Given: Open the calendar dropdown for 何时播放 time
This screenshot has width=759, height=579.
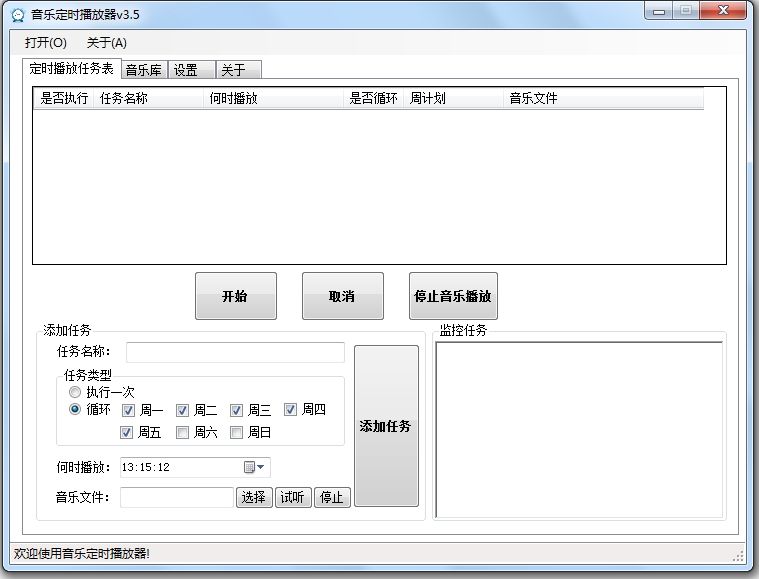Looking at the screenshot, I should [x=254, y=467].
